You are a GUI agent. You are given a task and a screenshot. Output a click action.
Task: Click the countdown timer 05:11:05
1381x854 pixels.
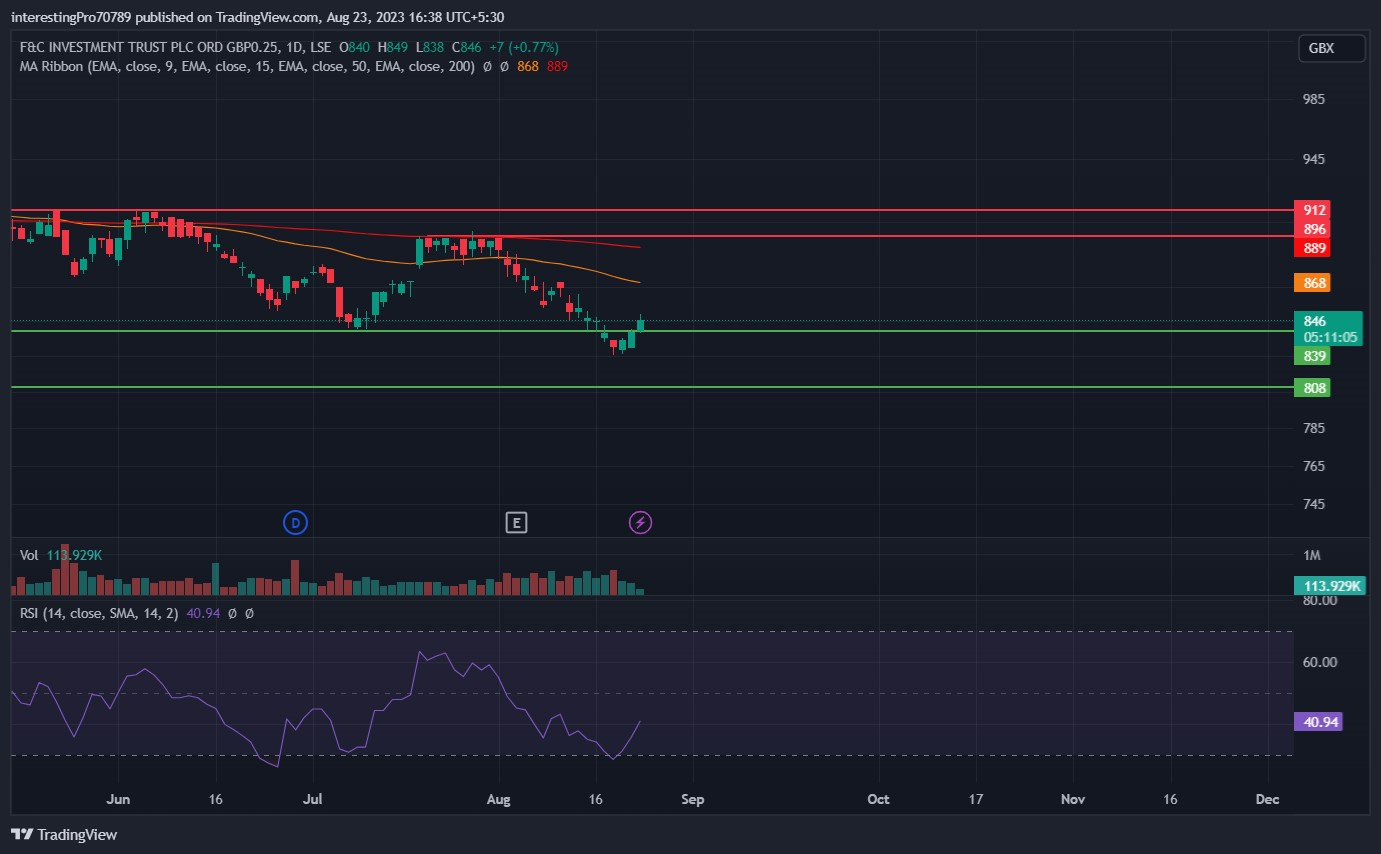pyautogui.click(x=1330, y=337)
